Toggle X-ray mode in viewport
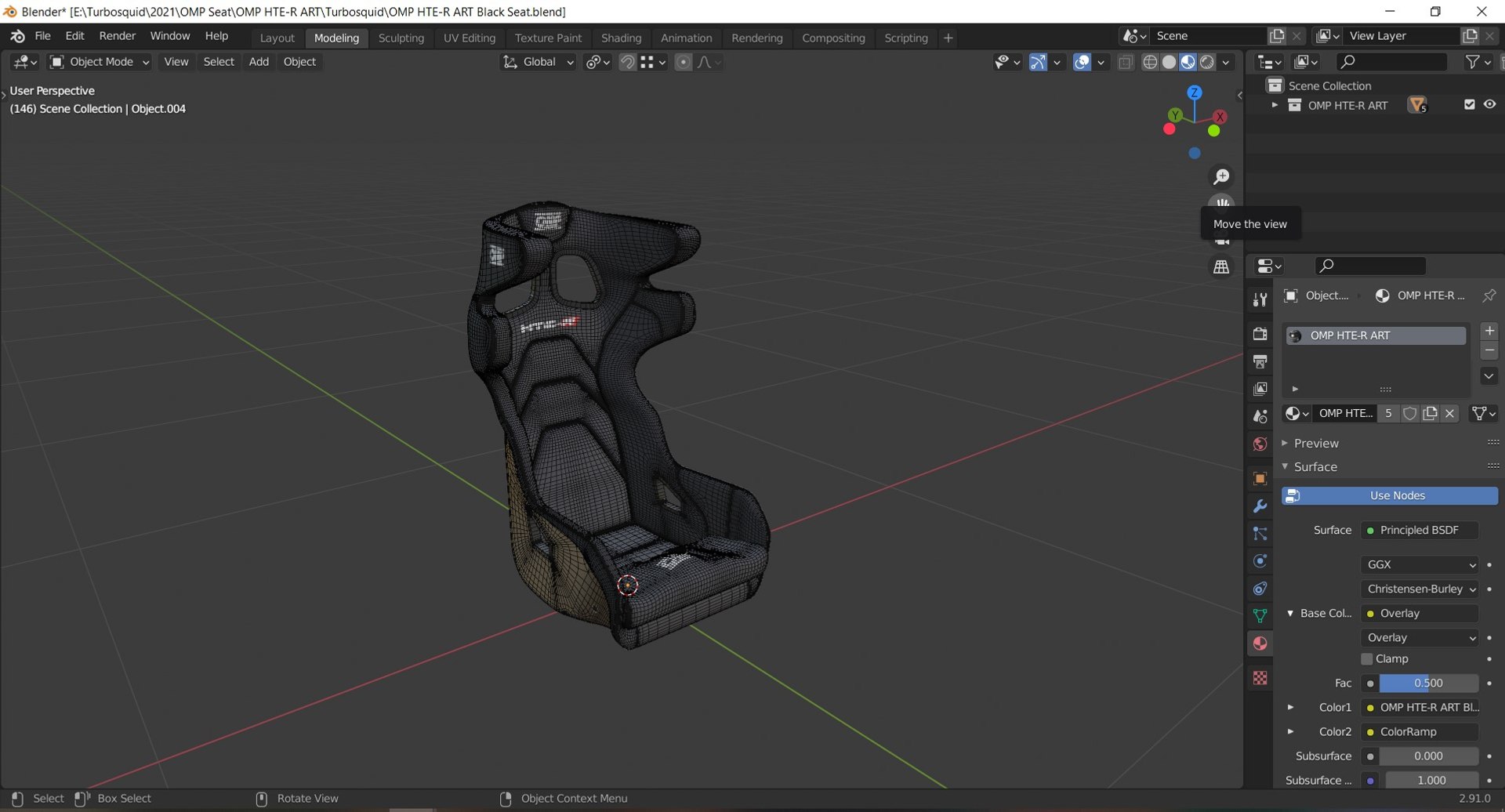 (x=1126, y=62)
